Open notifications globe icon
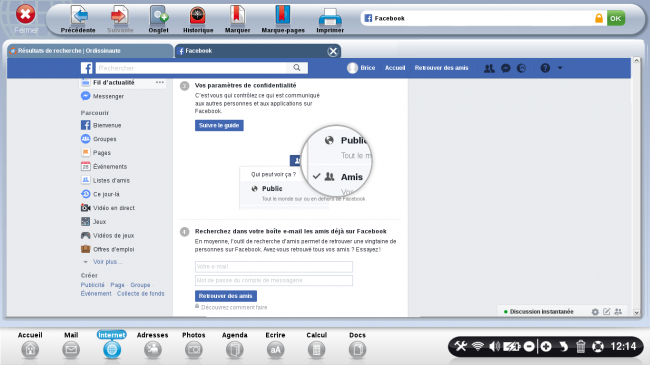Image resolution: width=650 pixels, height=365 pixels. [x=521, y=68]
